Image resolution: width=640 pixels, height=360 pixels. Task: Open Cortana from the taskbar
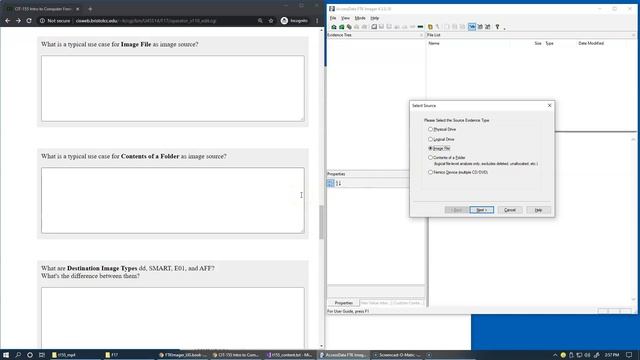[x=30, y=355]
